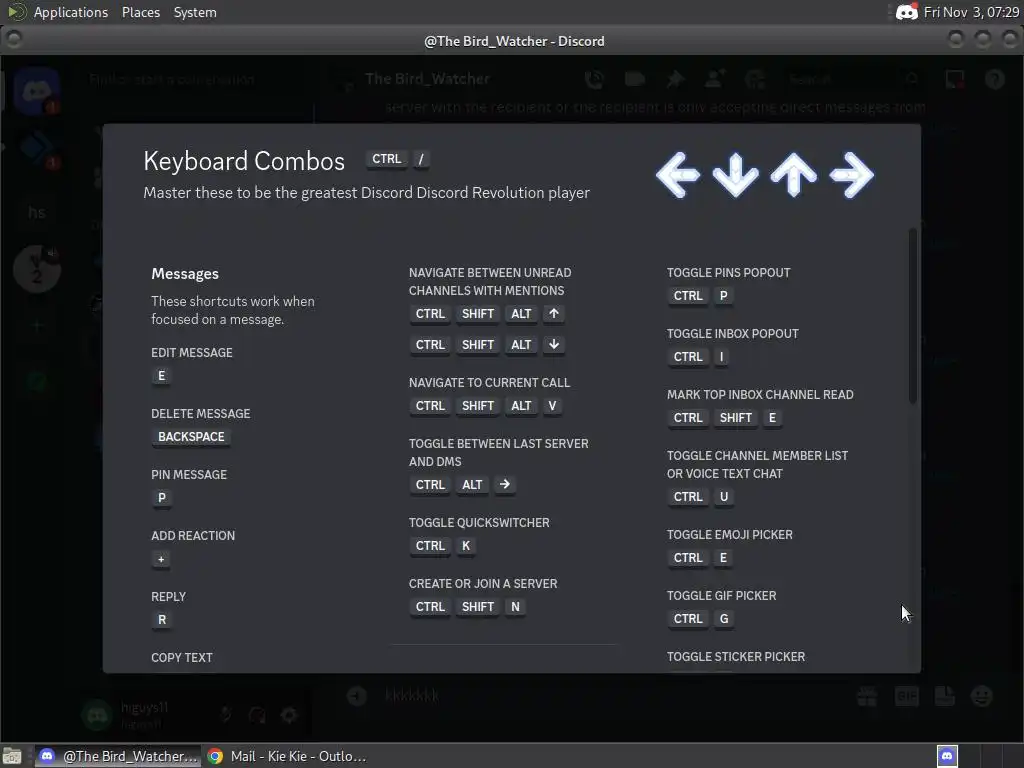The height and width of the screenshot is (768, 1024).
Task: Click the N key under Create or Join Server
Action: (515, 607)
